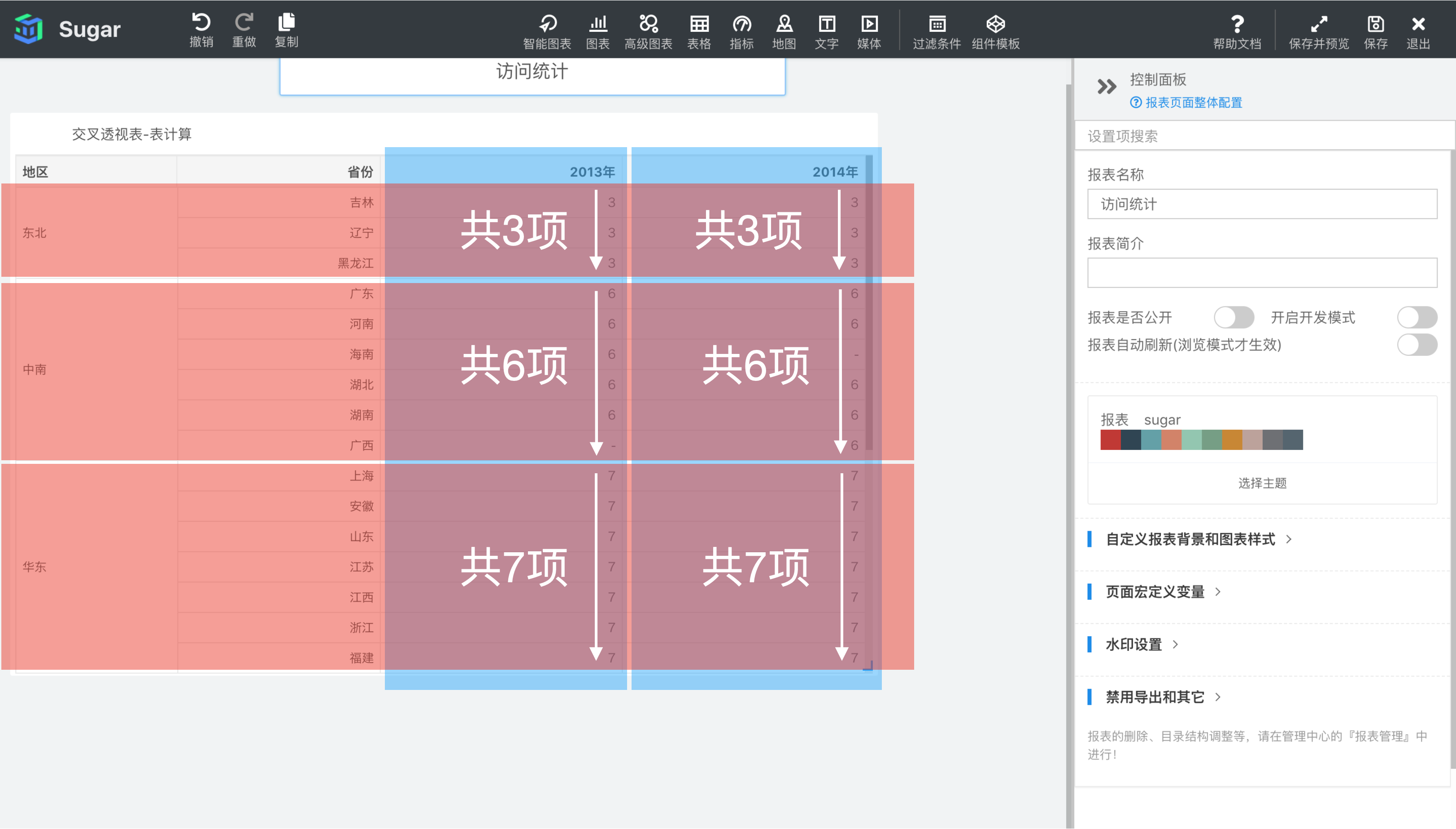This screenshot has width=1456, height=829.
Task: Collapse the 控制面板 with double-arrow icon
Action: pos(1107,87)
